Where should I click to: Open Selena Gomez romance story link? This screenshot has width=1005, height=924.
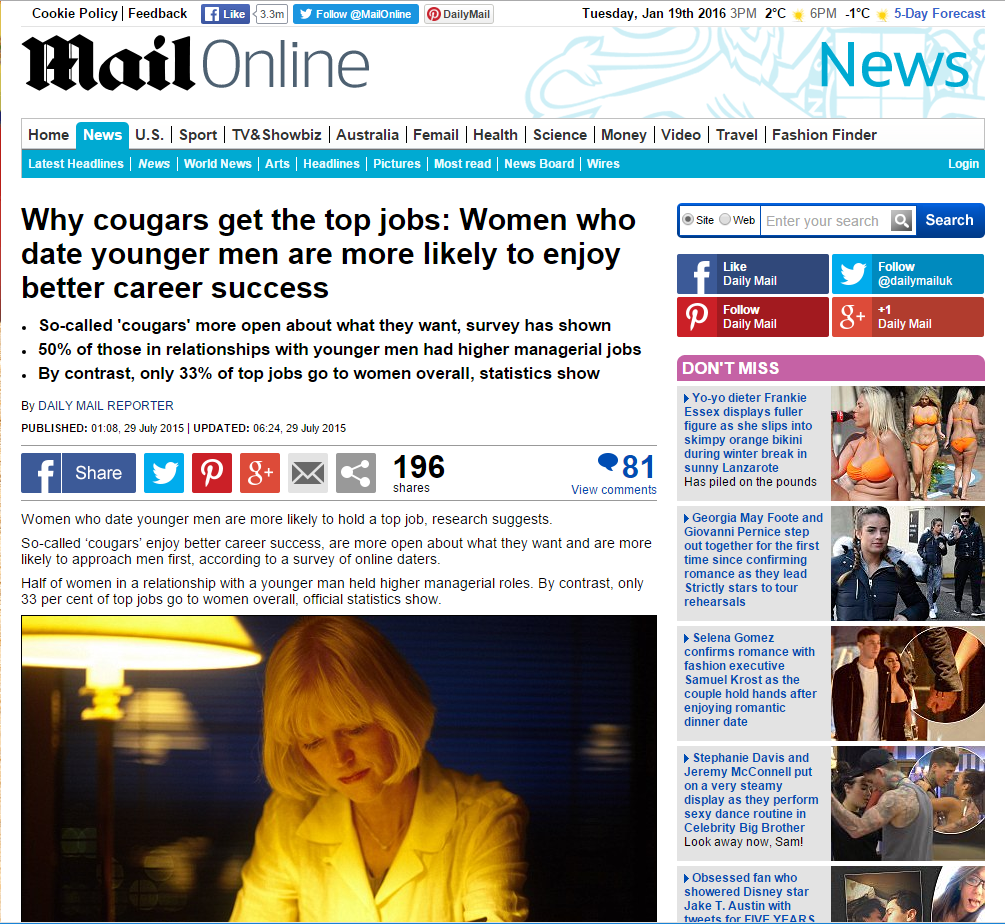point(750,680)
